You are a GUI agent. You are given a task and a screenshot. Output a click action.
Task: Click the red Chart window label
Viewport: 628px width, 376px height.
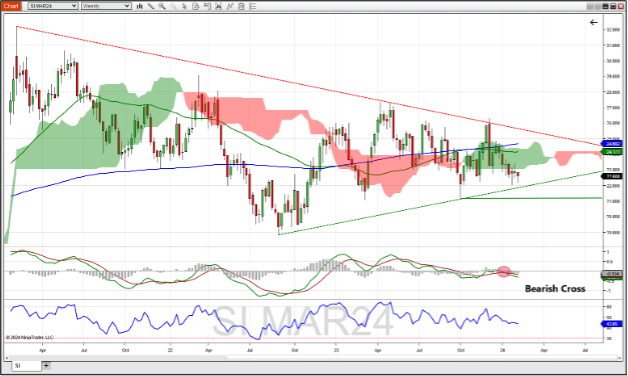(x=11, y=6)
